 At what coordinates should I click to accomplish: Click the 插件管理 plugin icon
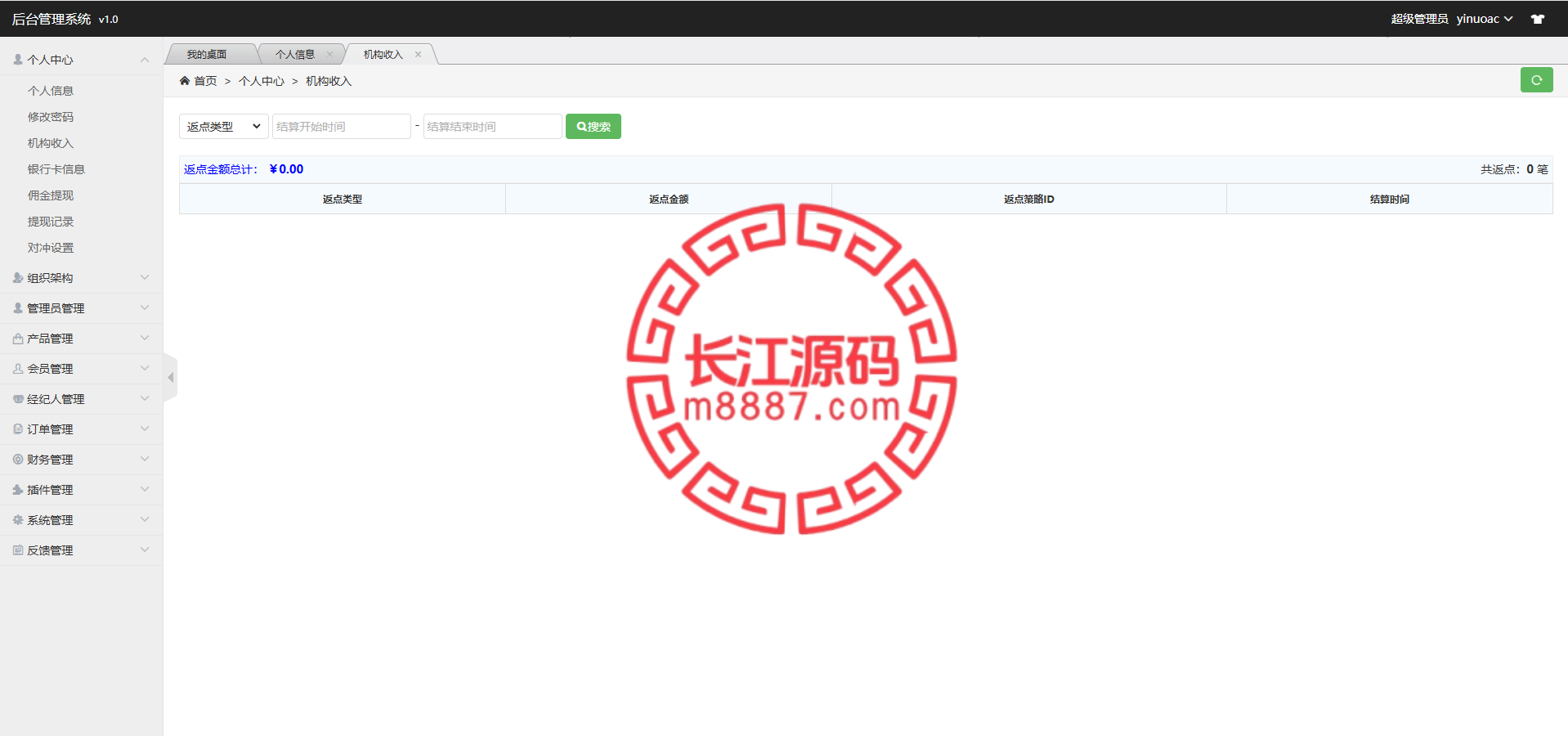(x=18, y=490)
